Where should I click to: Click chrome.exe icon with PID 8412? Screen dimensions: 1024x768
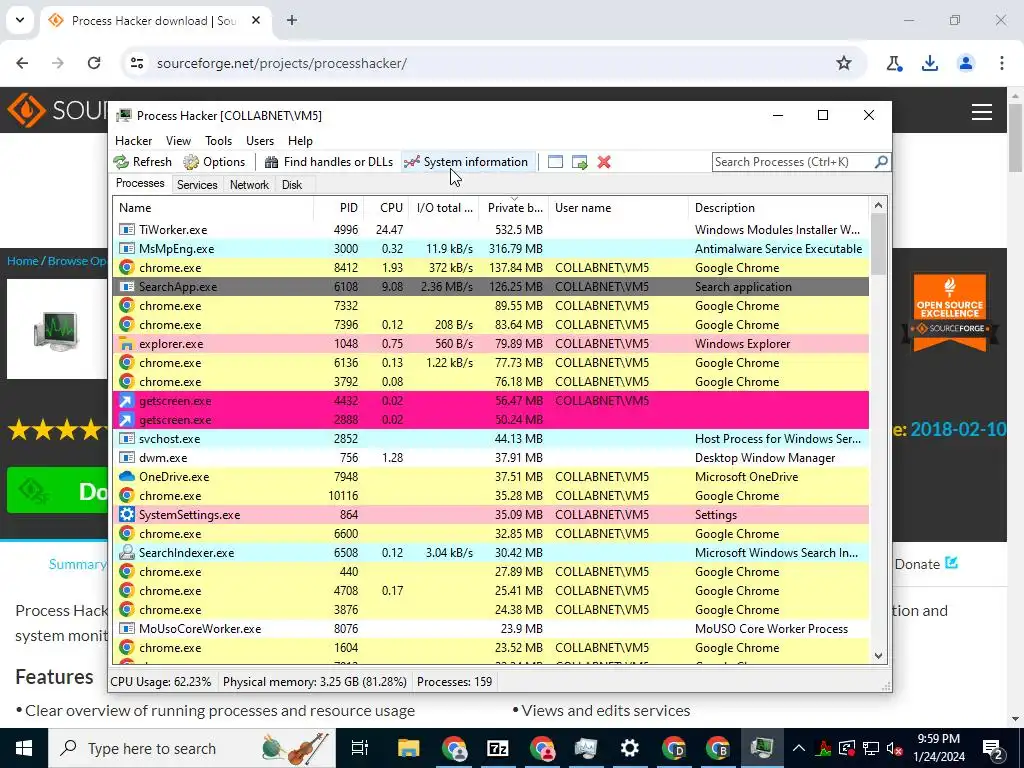tap(127, 268)
